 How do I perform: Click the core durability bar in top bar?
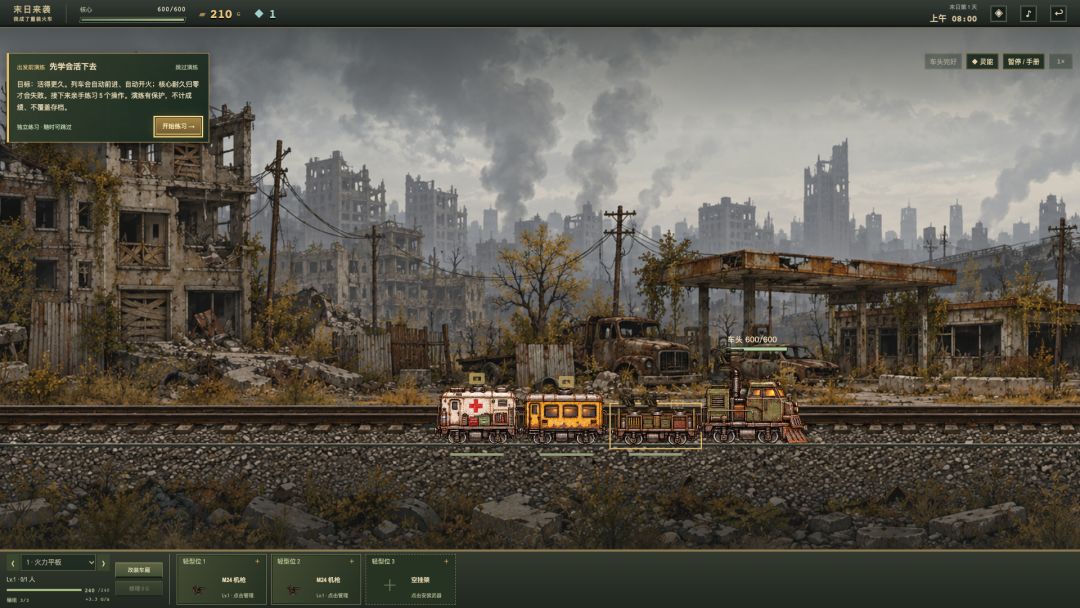[x=132, y=20]
